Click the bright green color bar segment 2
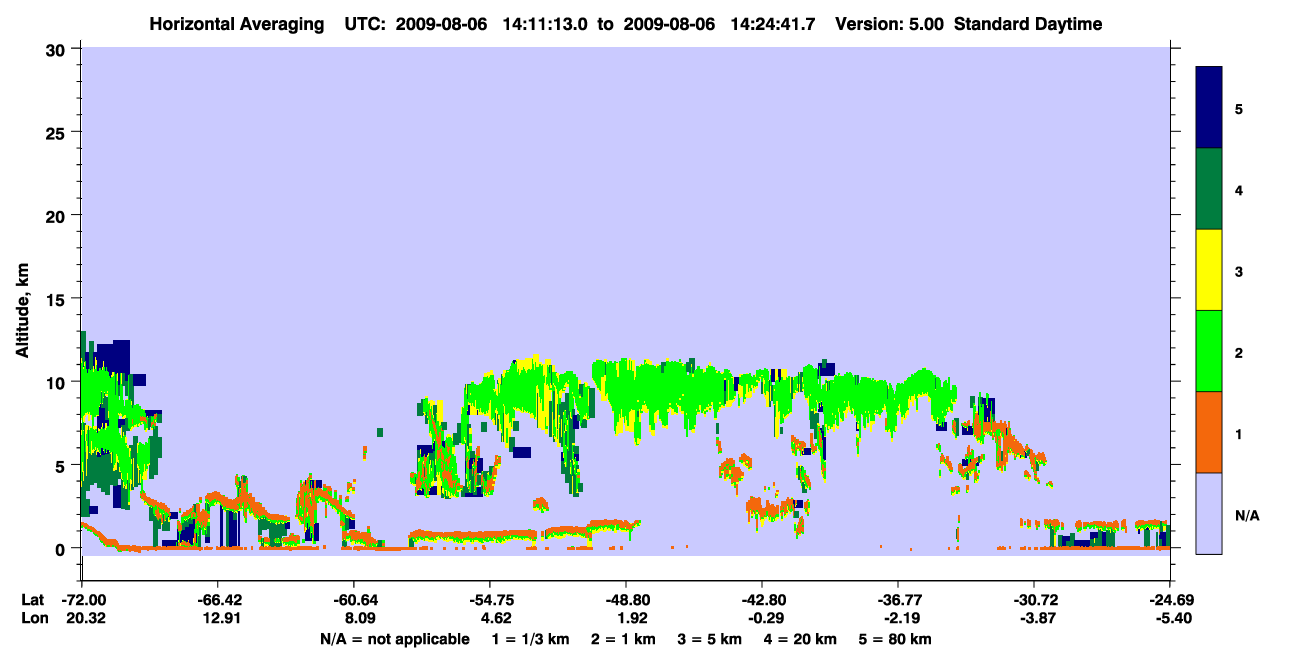 click(1209, 351)
